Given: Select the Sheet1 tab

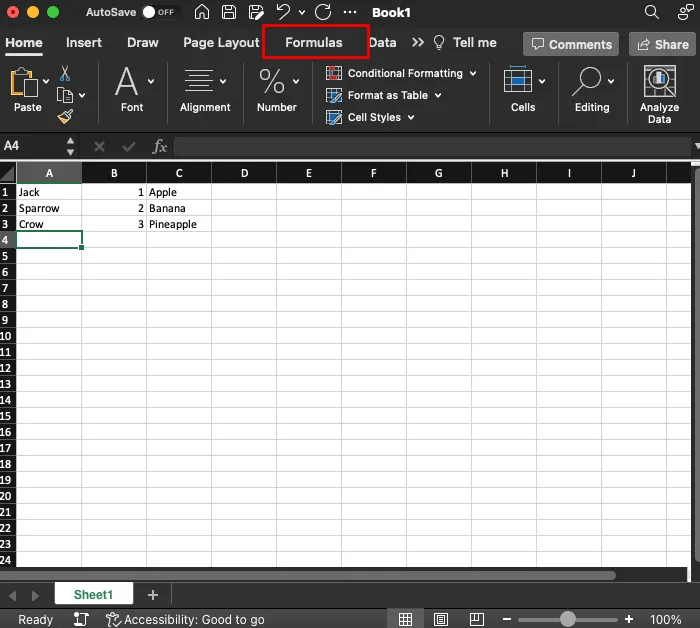Looking at the screenshot, I should pos(93,595).
